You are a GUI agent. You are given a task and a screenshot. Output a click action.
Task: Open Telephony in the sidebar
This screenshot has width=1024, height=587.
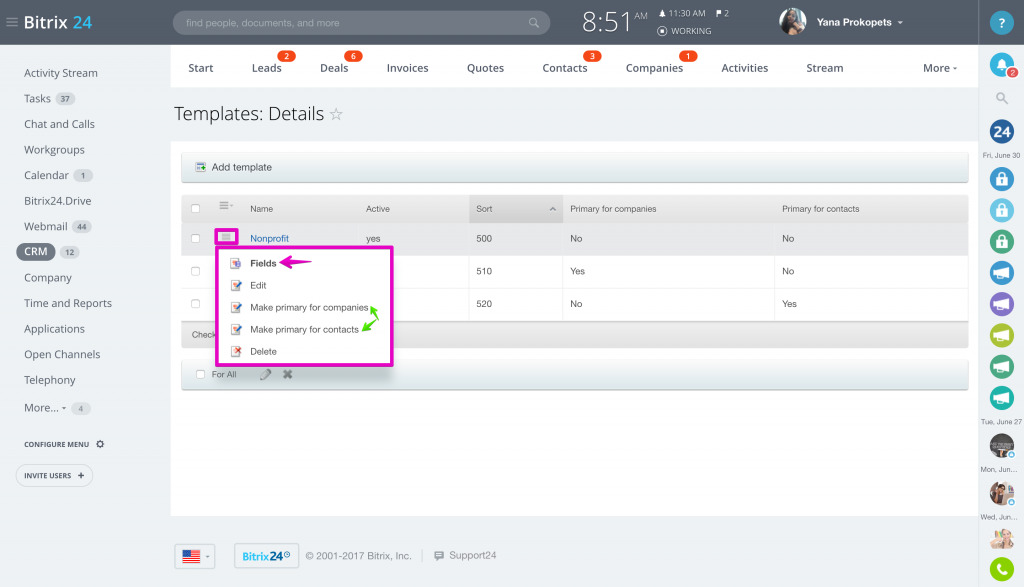tap(50, 380)
